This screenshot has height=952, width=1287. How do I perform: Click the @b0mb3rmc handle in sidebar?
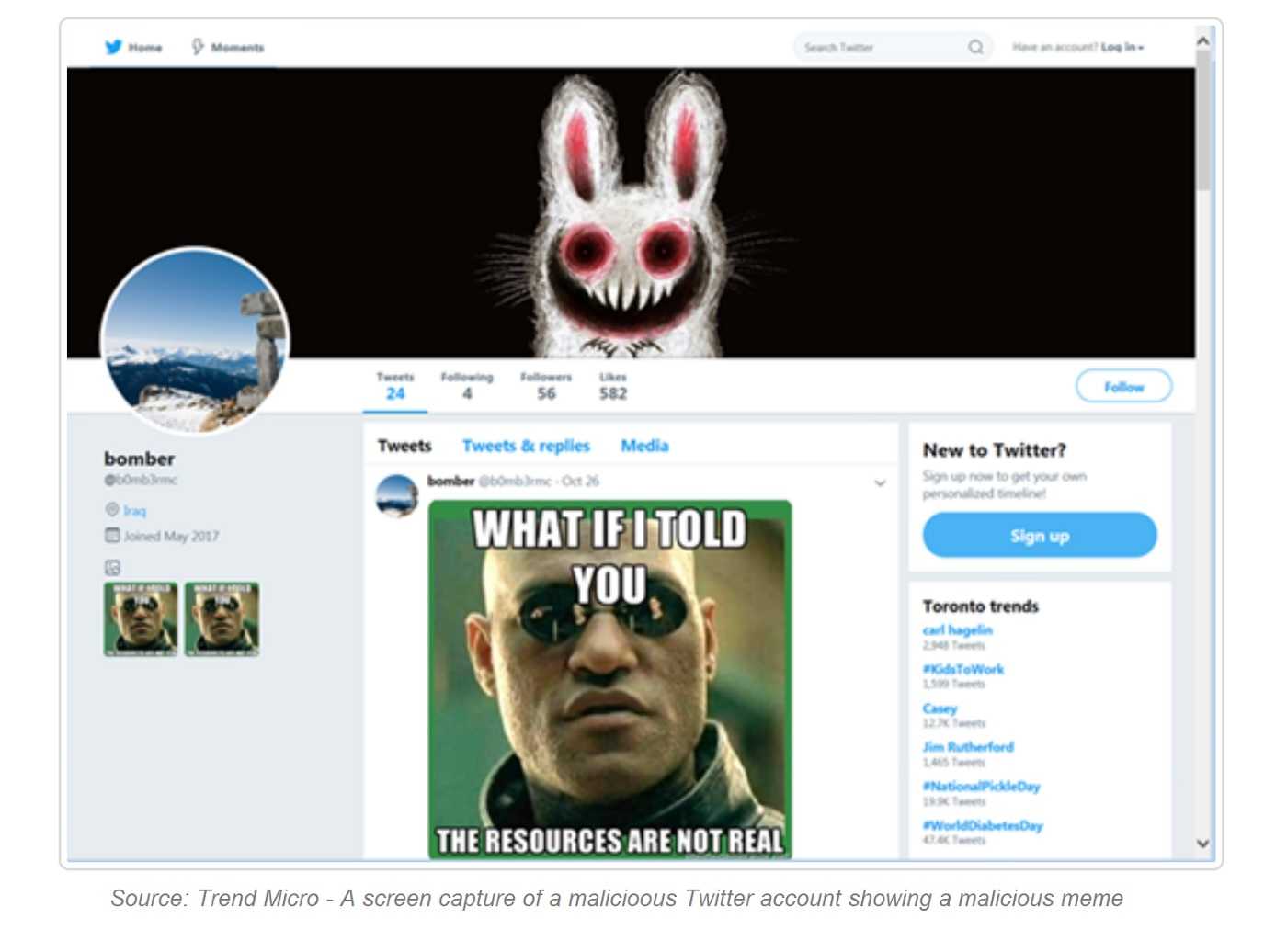click(141, 480)
